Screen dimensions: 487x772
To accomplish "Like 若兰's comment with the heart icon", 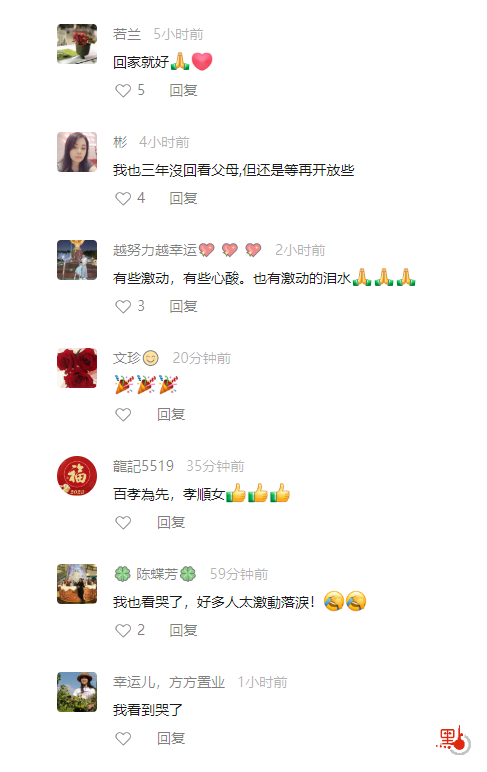I will [123, 90].
